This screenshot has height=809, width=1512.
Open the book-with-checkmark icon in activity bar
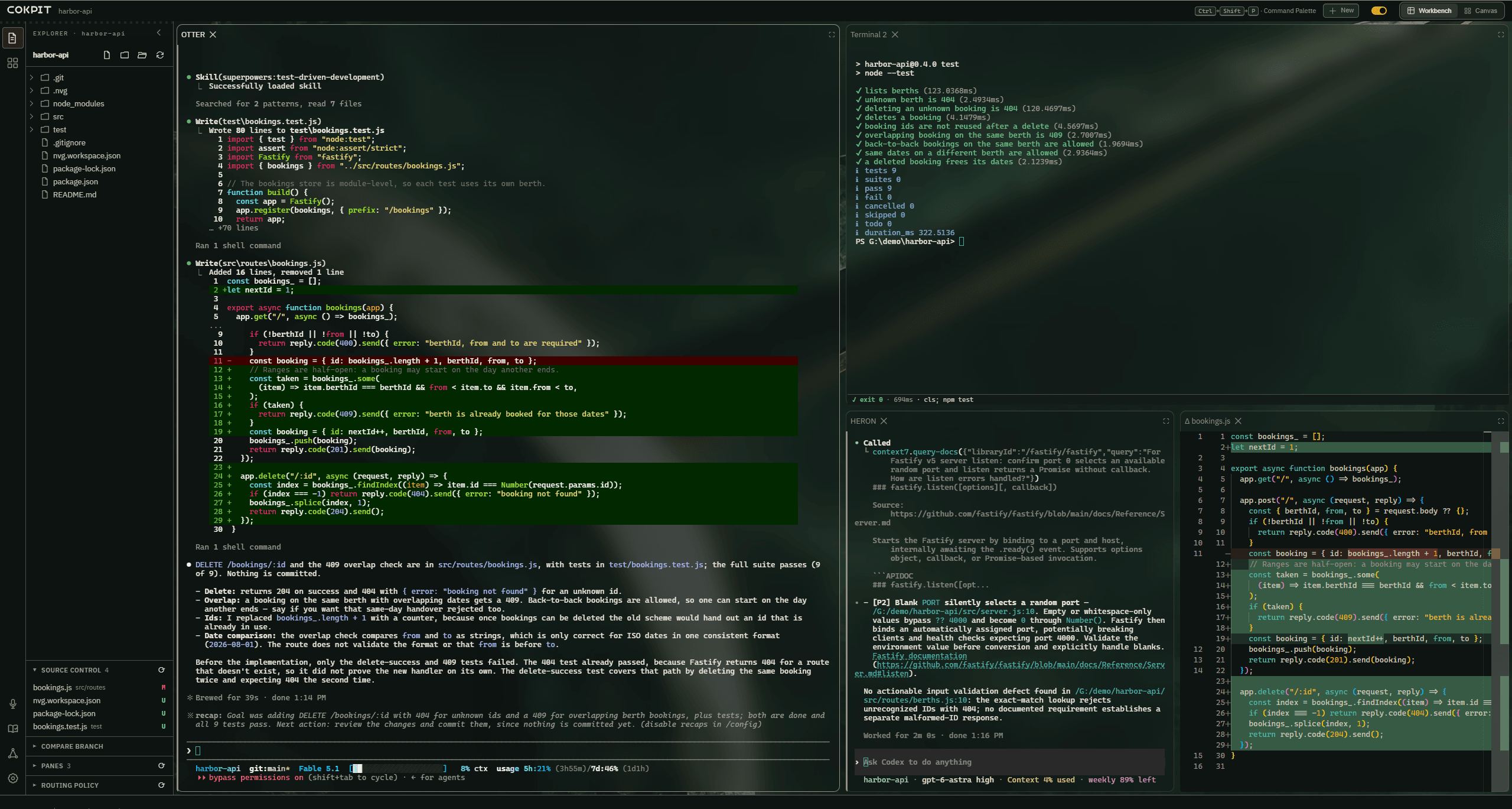12,729
